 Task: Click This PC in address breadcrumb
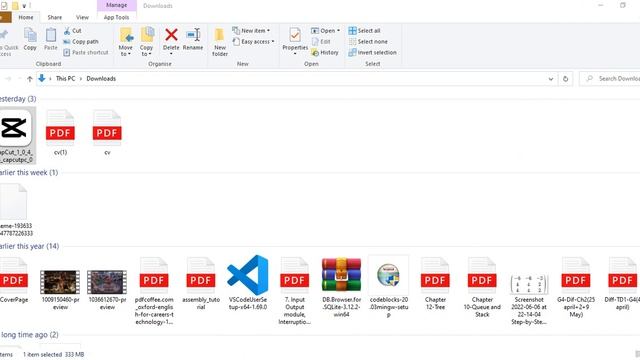tap(65, 79)
